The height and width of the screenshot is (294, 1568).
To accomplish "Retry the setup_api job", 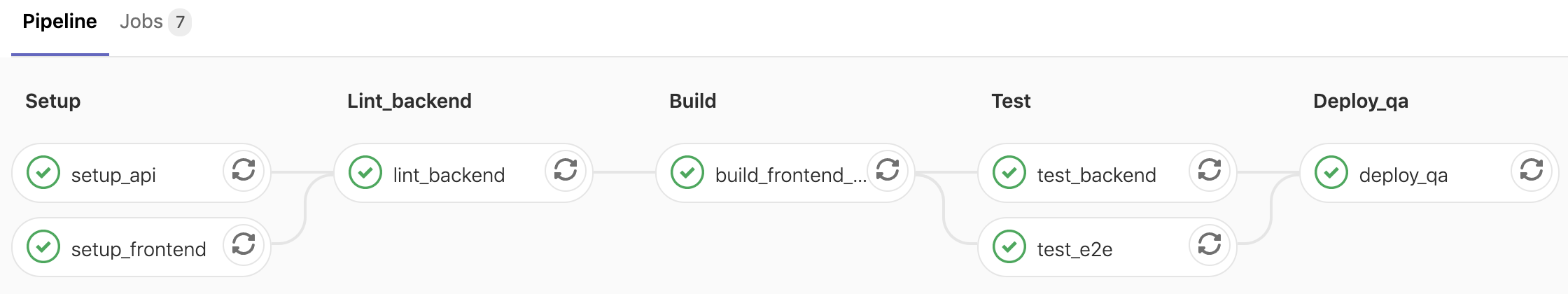I will pos(244,170).
